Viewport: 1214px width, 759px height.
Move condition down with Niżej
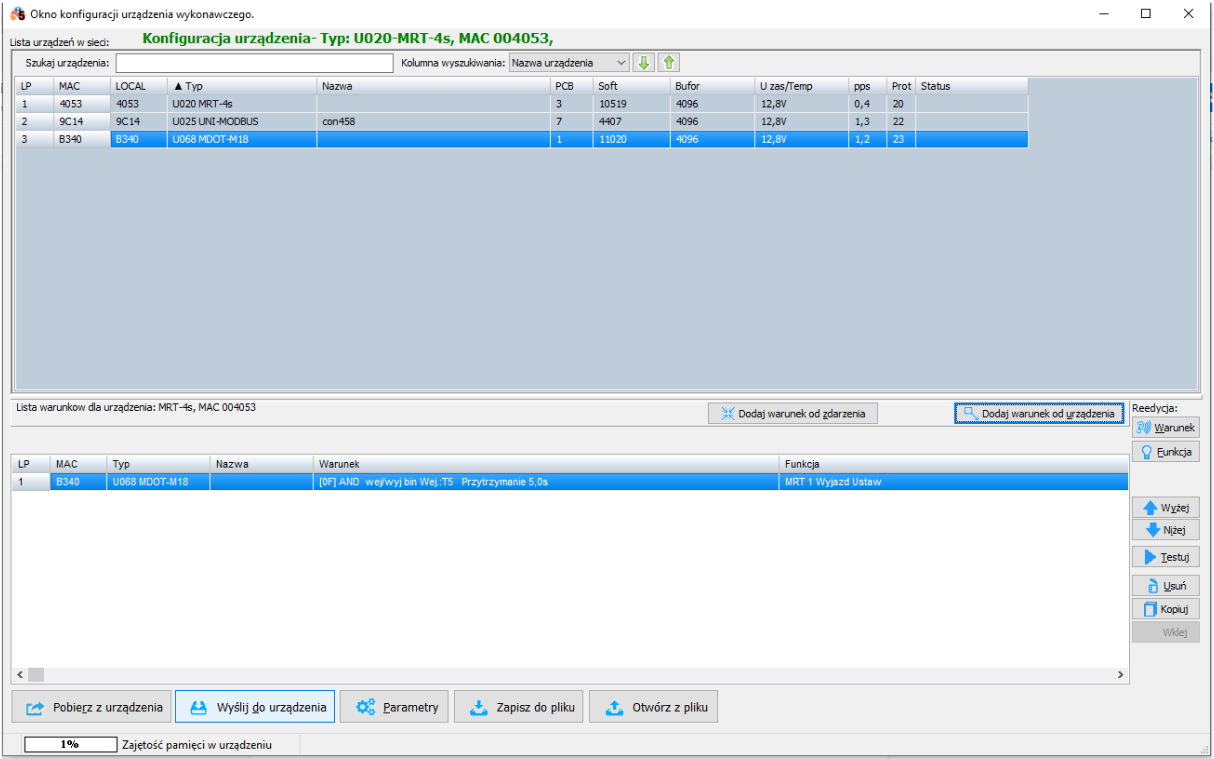[x=1165, y=530]
